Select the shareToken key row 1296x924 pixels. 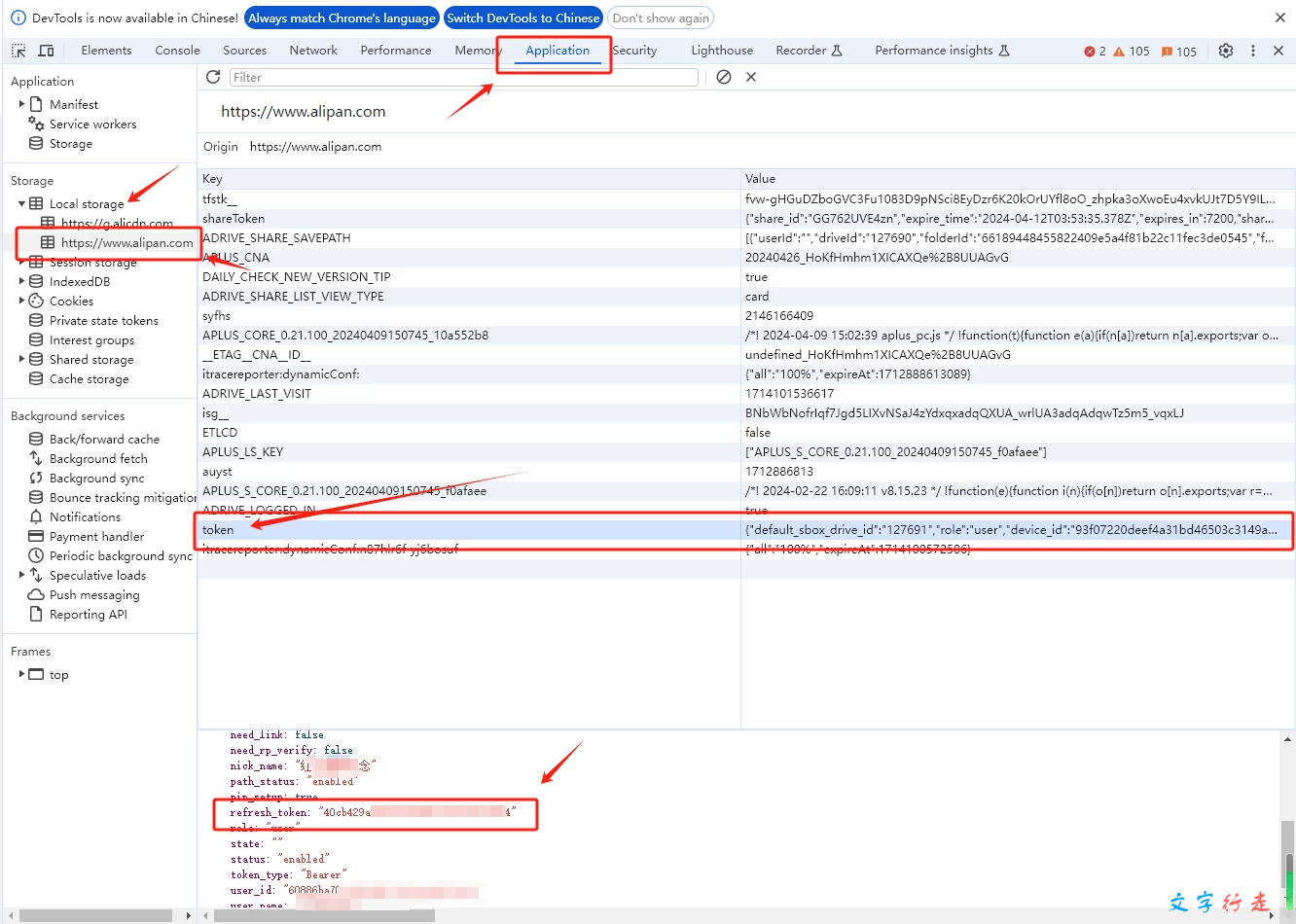click(x=746, y=218)
